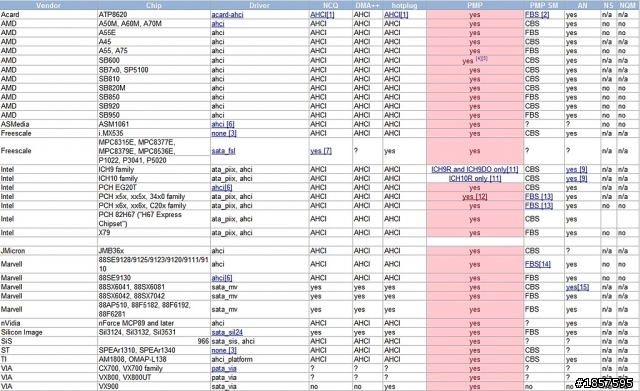Select the SB950 chip cell
The height and width of the screenshot is (391, 640).
154,115
